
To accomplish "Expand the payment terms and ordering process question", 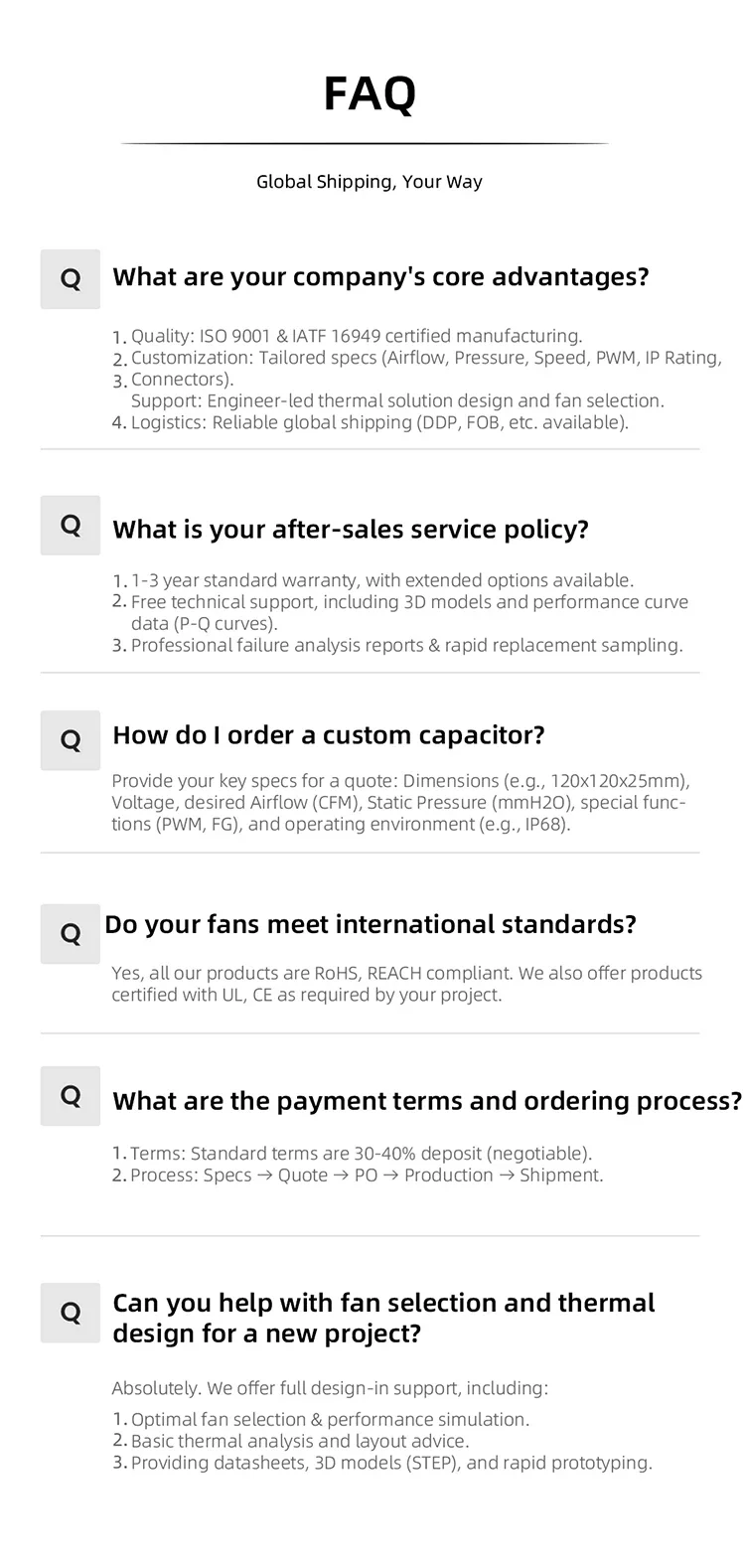I will coord(427,1101).
